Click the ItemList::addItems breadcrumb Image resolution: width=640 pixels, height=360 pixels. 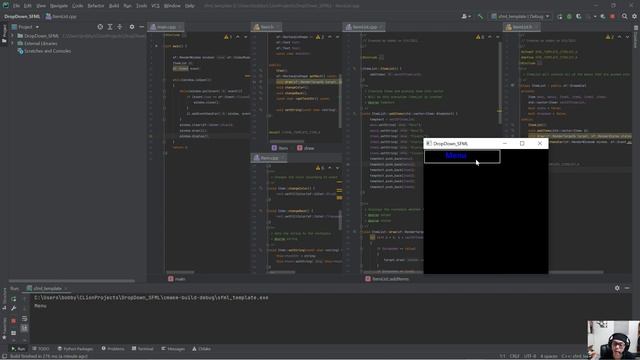[x=387, y=279]
